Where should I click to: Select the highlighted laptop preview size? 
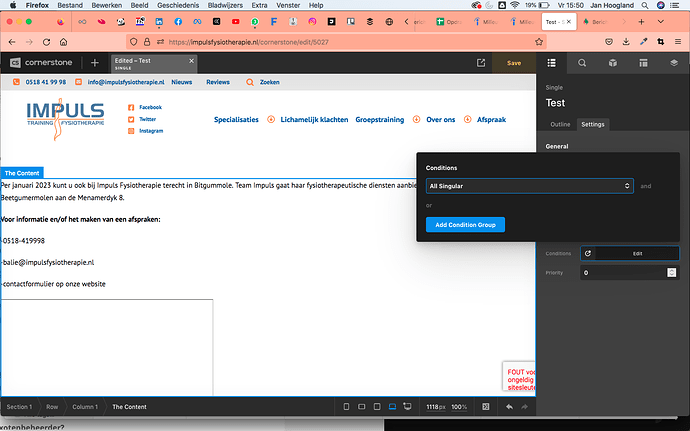pyautogui.click(x=392, y=407)
